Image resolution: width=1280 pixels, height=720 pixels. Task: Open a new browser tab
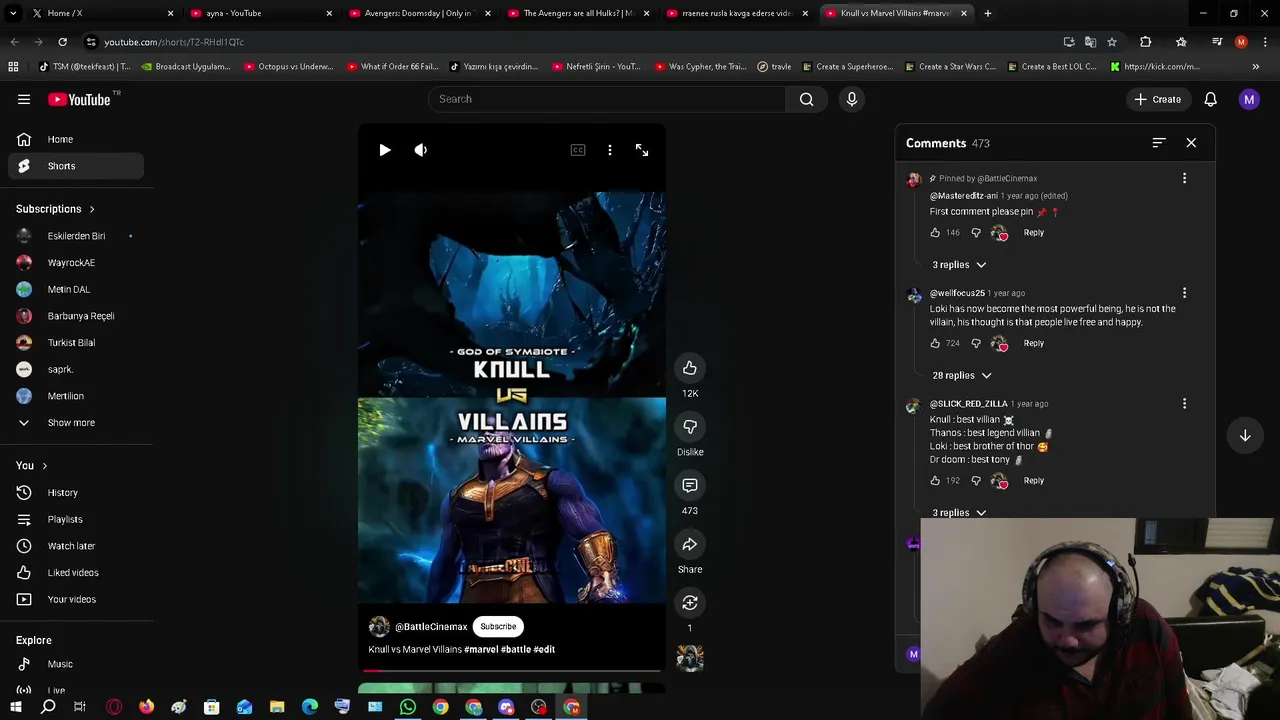click(x=988, y=13)
